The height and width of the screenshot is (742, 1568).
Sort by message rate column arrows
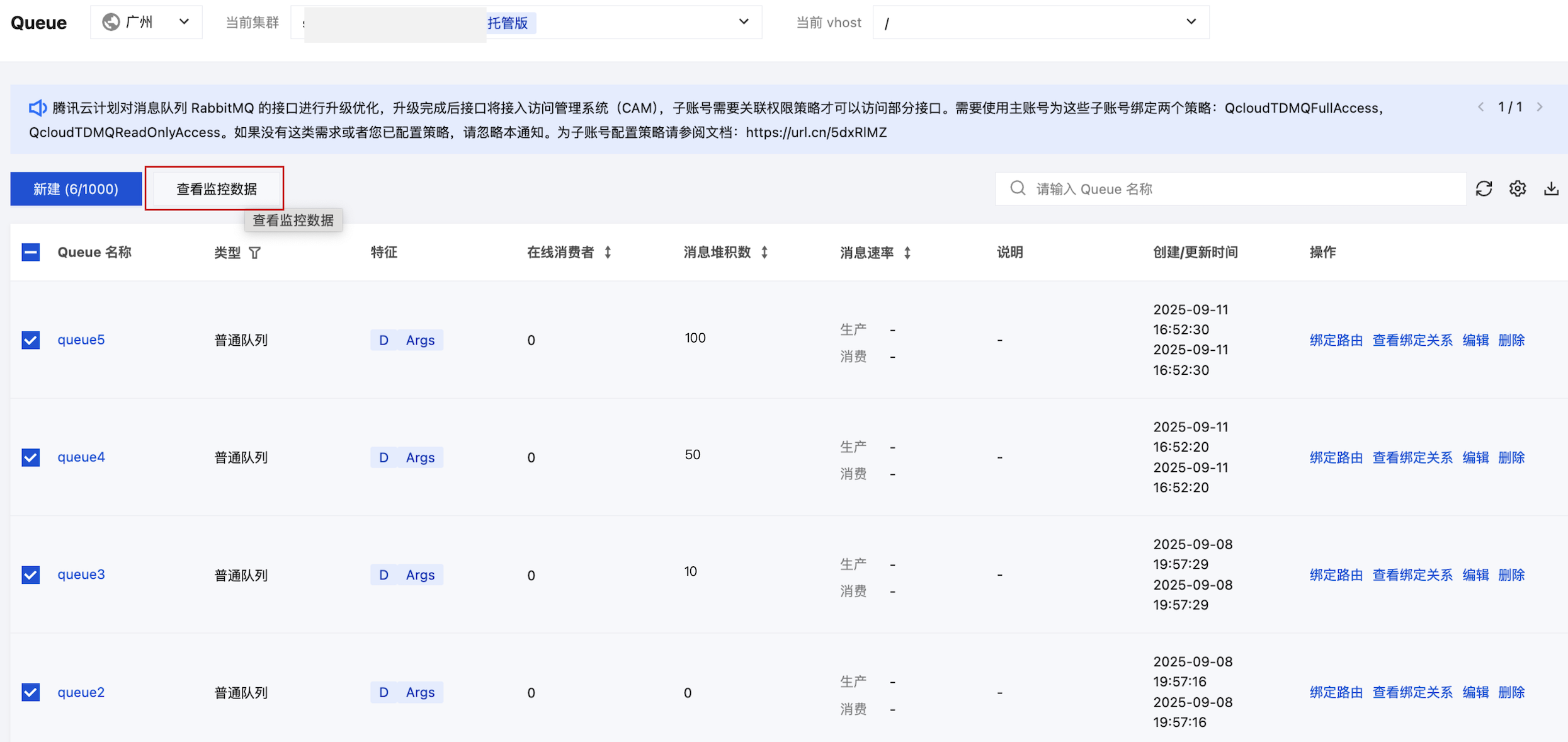point(907,253)
